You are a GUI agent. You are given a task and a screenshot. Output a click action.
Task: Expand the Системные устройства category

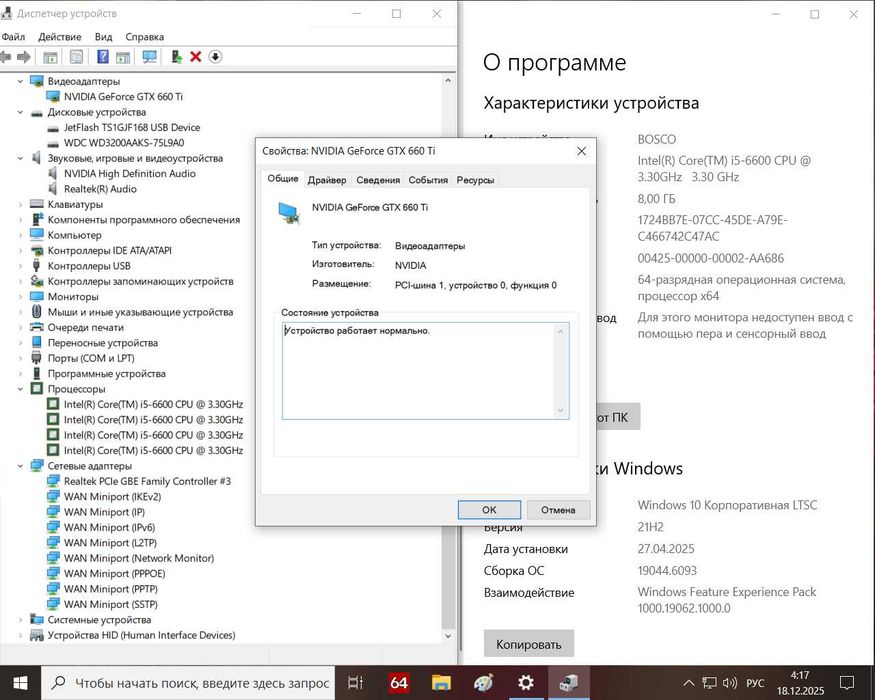20,620
